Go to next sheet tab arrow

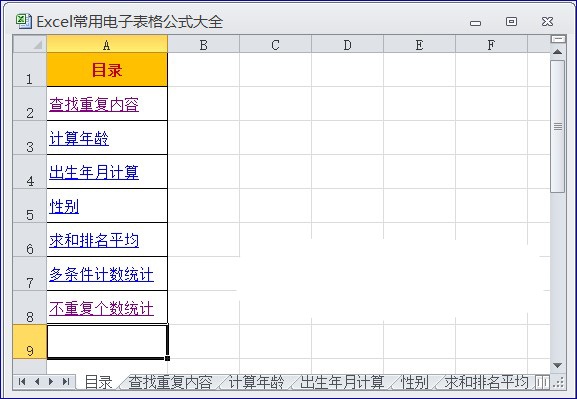tap(51, 382)
